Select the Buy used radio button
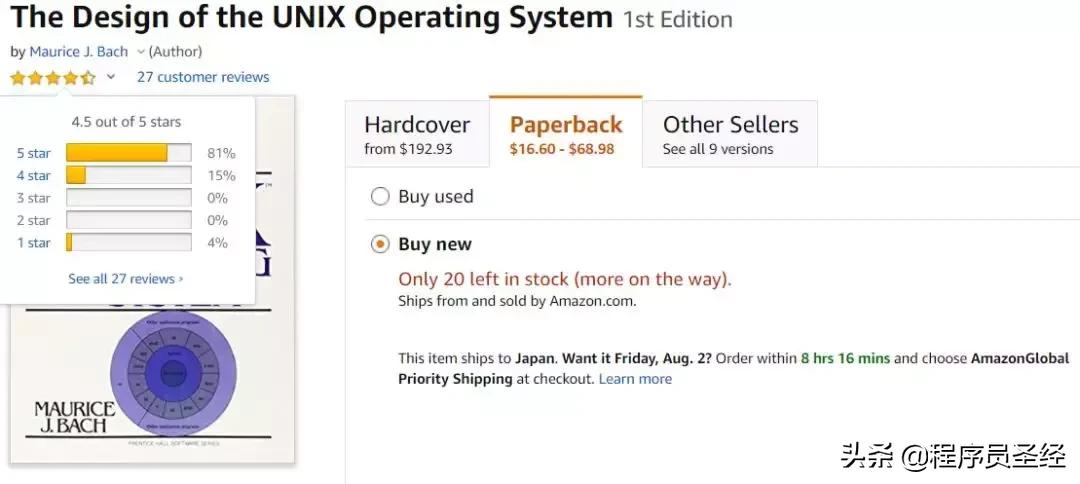This screenshot has width=1080, height=484. pos(380,196)
